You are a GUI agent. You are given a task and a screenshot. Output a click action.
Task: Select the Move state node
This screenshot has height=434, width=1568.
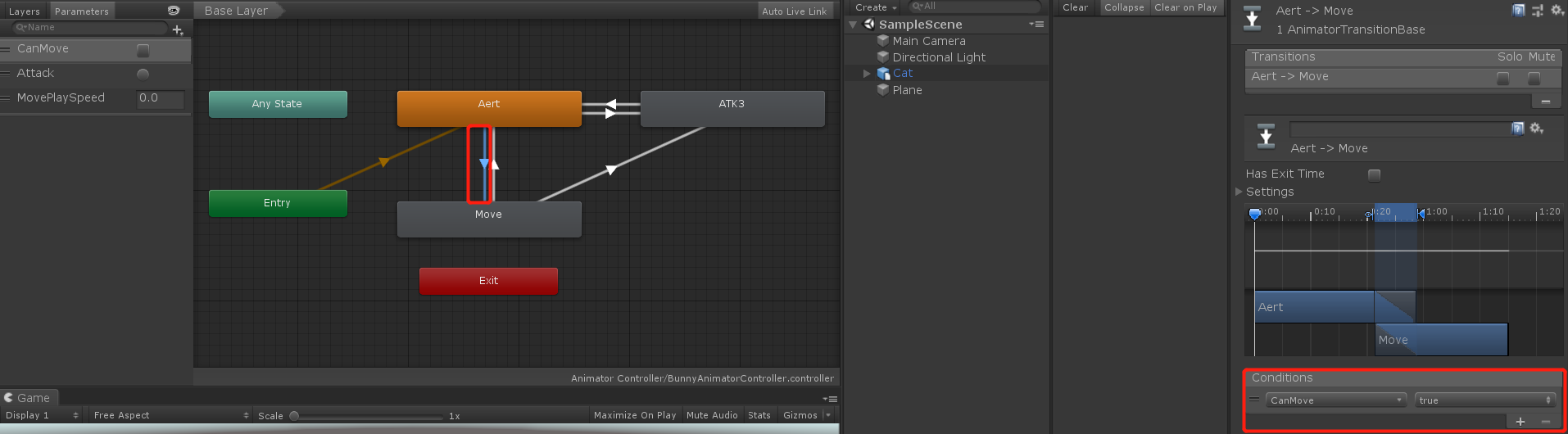[x=489, y=219]
